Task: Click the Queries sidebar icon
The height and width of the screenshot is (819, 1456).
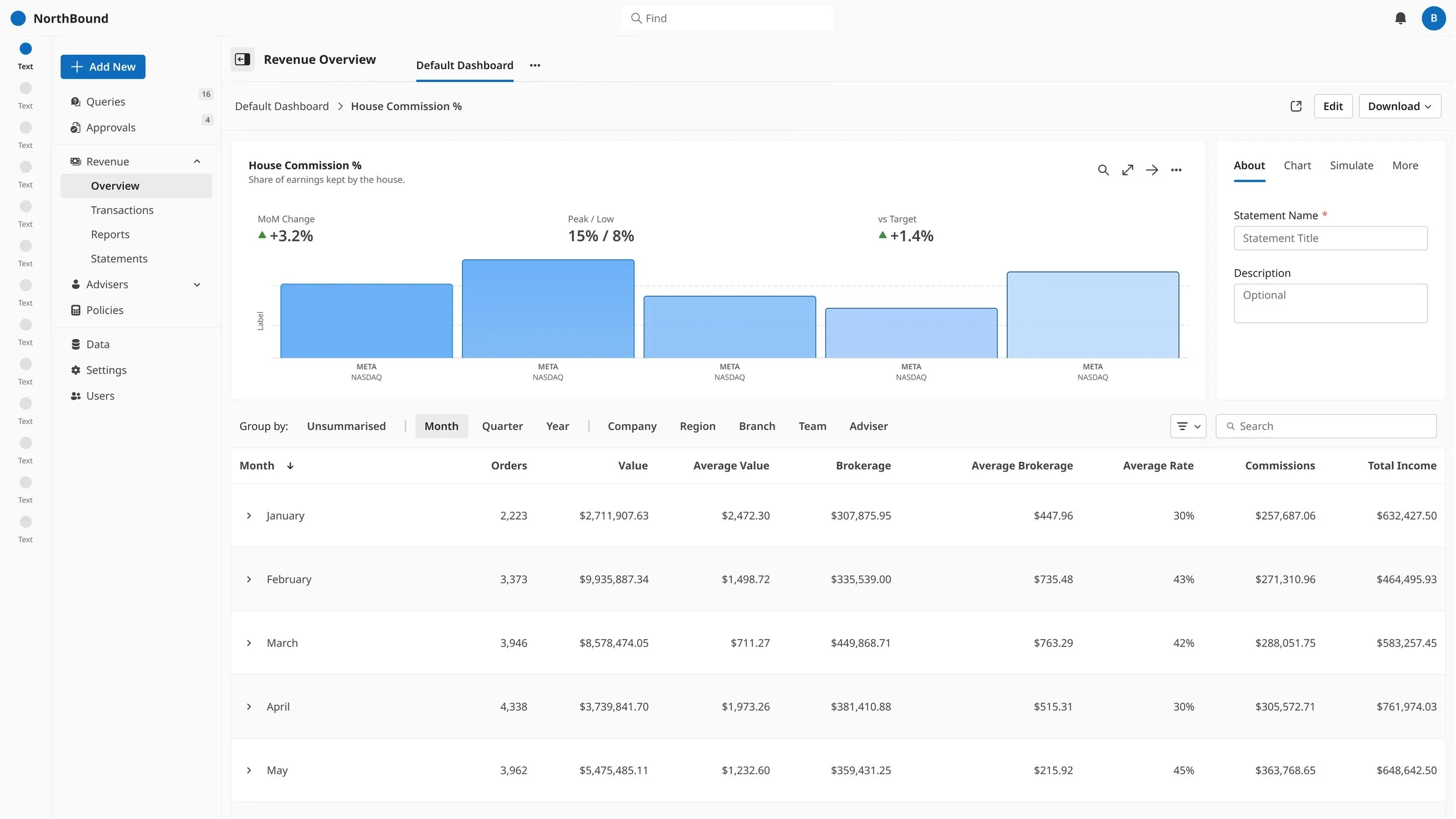Action: click(x=75, y=102)
